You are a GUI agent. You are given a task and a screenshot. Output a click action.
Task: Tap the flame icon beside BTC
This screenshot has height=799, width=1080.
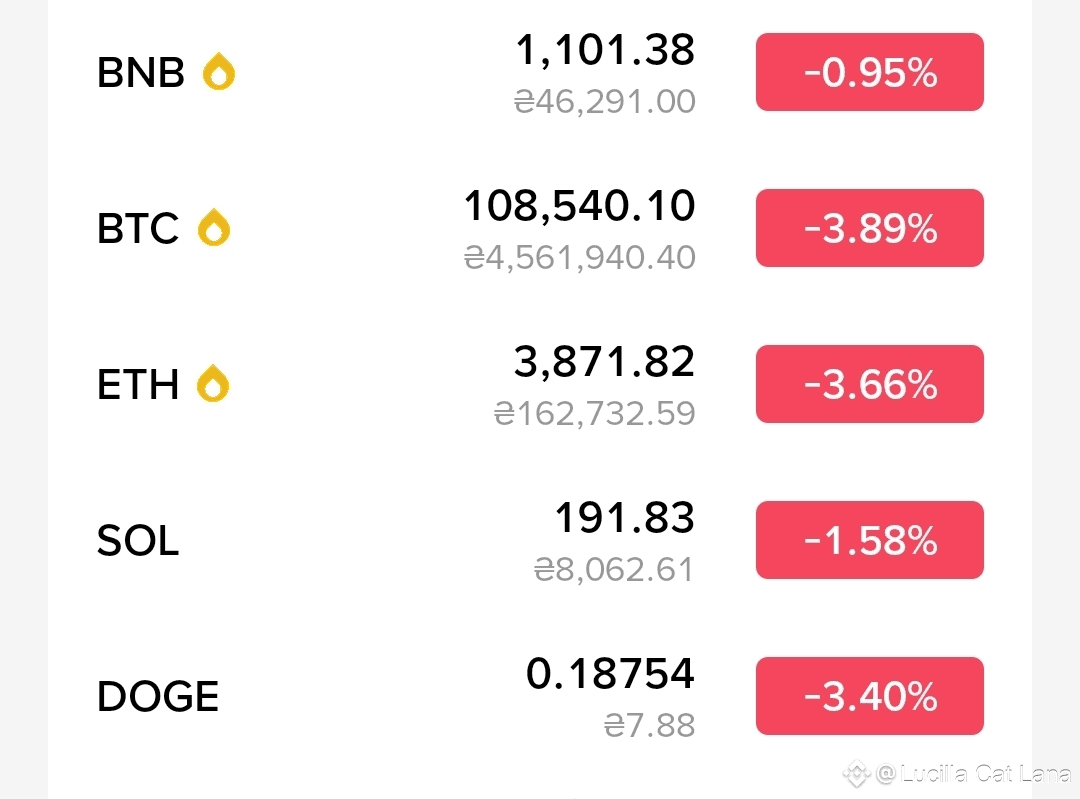(214, 227)
